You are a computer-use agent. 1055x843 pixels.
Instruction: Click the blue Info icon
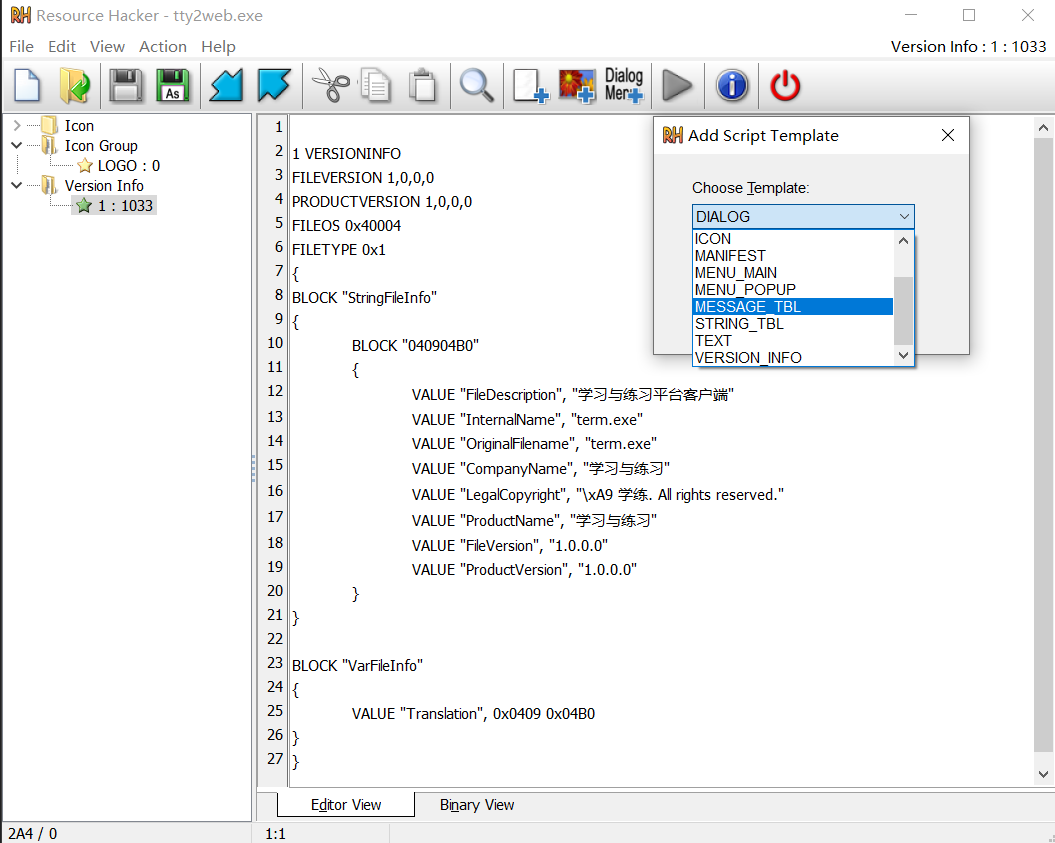coord(732,86)
